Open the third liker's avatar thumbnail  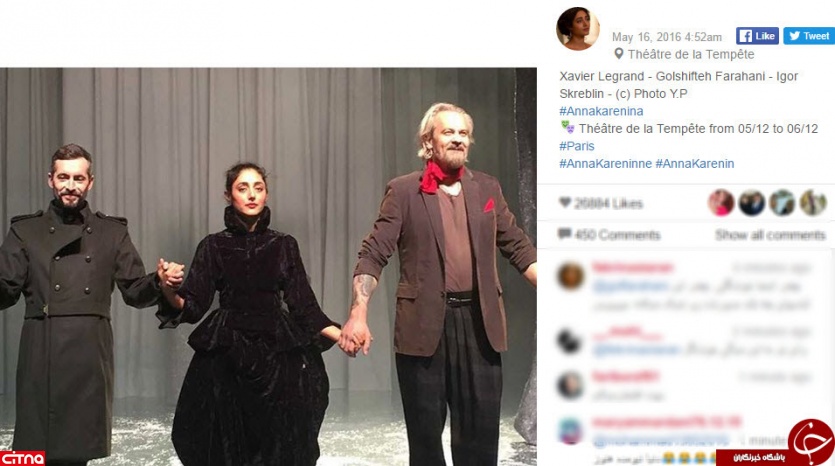[782, 203]
